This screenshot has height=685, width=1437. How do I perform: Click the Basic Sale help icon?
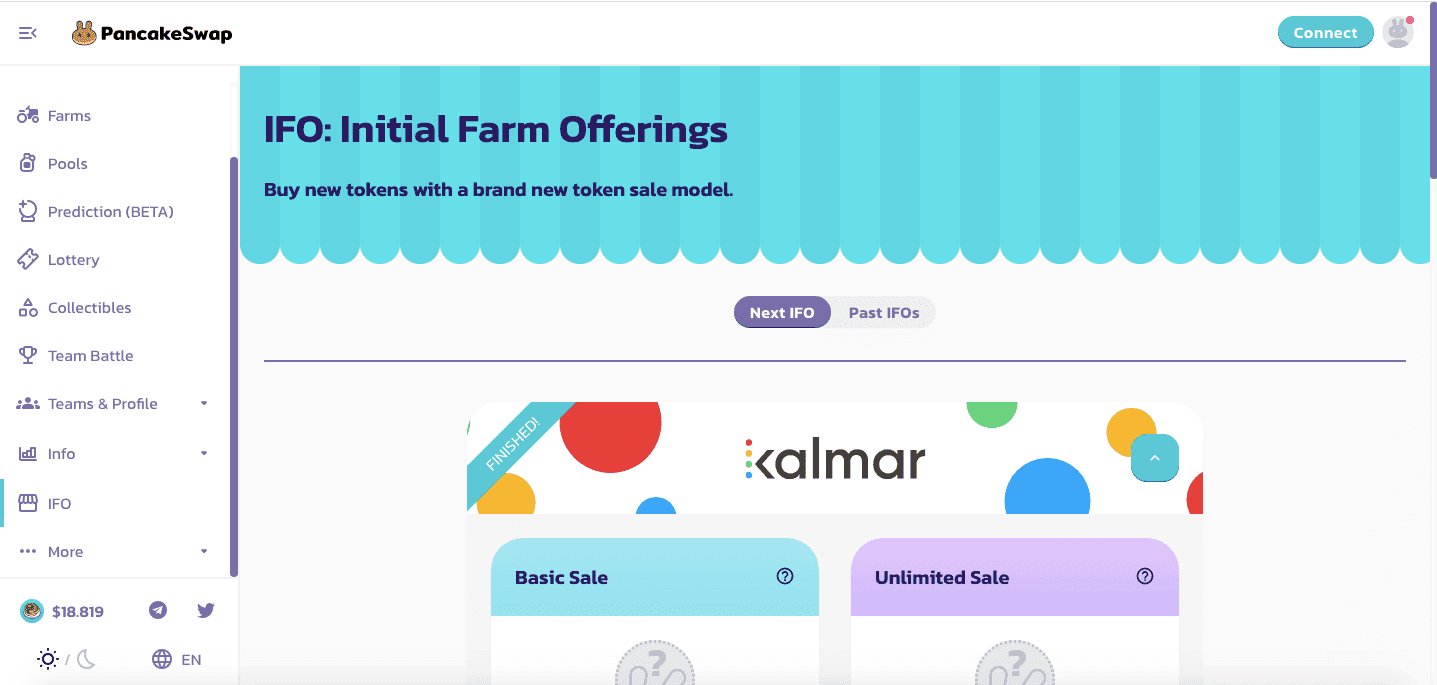(x=785, y=576)
